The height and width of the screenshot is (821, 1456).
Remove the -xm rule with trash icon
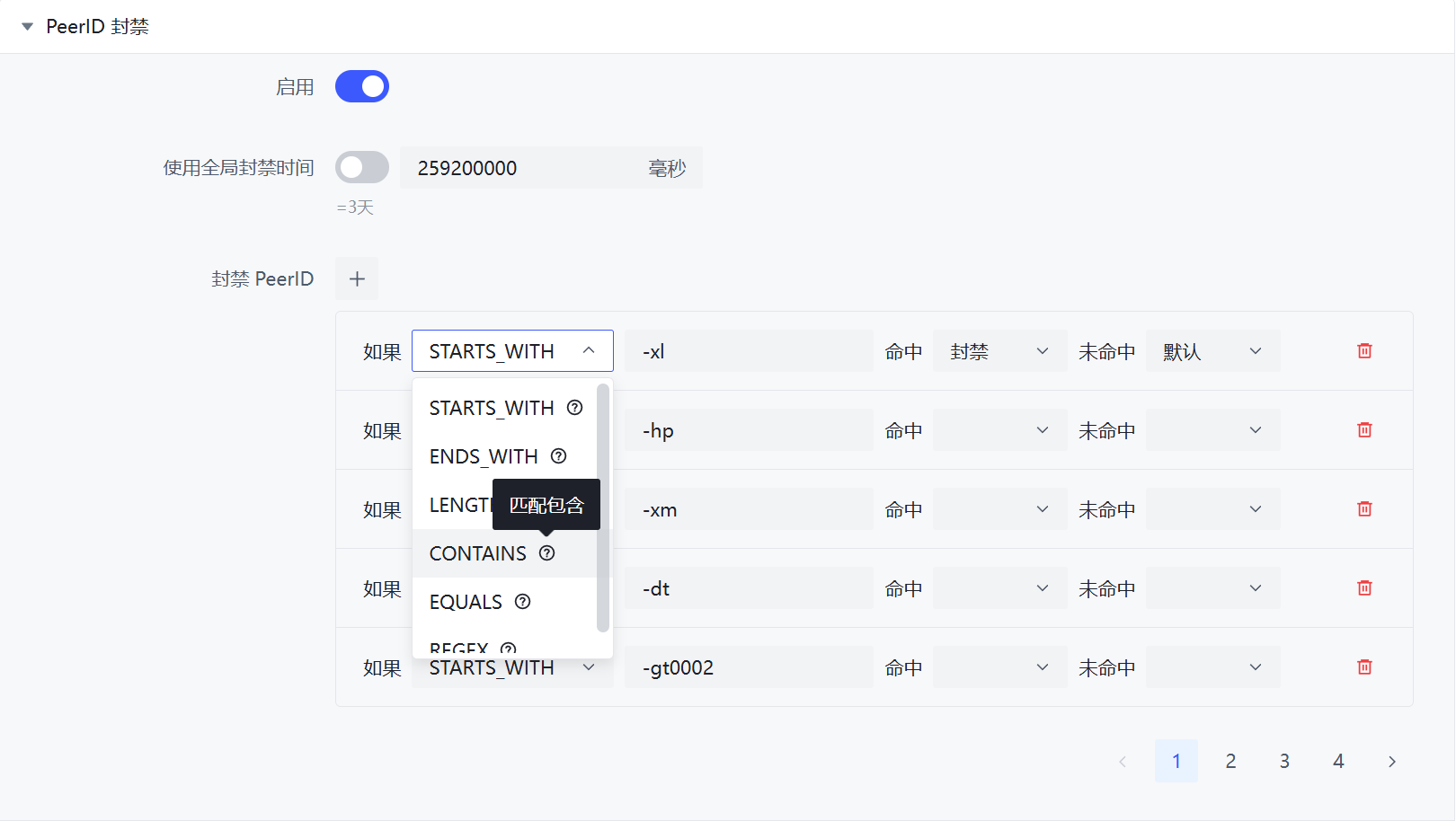[1364, 509]
